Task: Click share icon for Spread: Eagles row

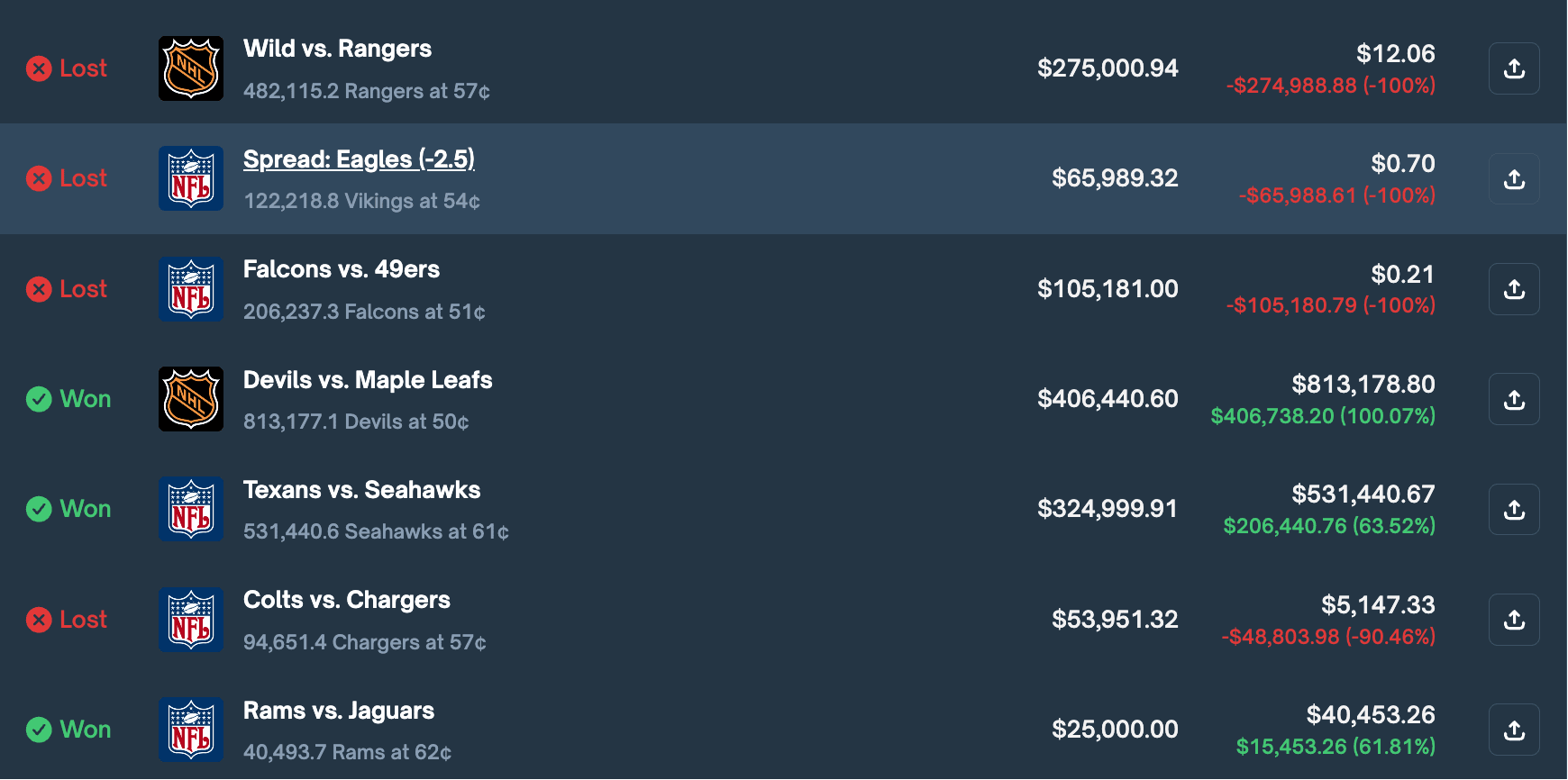Action: coord(1514,178)
